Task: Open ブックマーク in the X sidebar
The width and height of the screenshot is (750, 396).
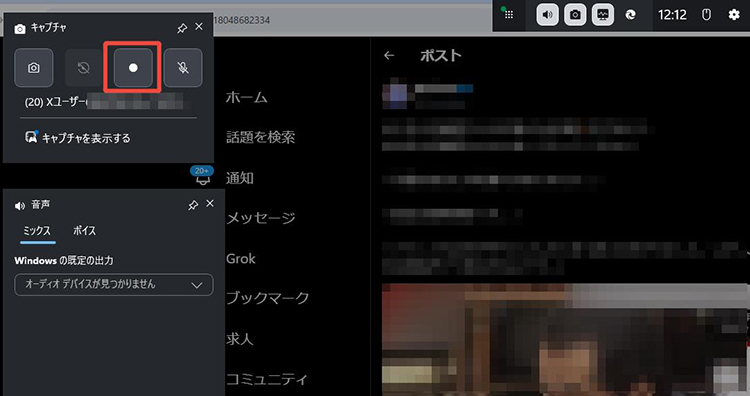Action: click(x=267, y=297)
